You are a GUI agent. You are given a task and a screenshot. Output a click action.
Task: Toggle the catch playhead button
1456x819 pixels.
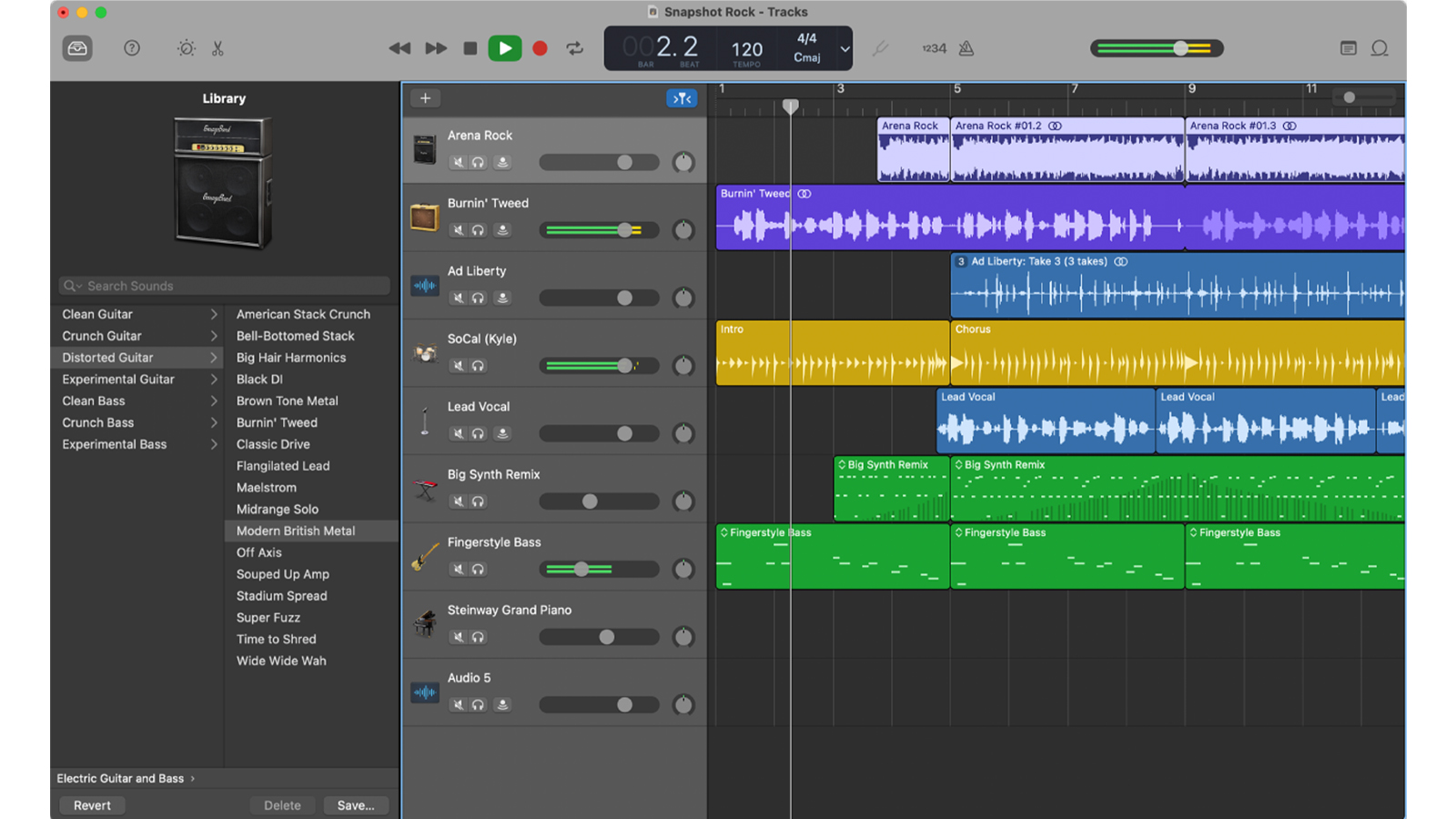[x=682, y=97]
